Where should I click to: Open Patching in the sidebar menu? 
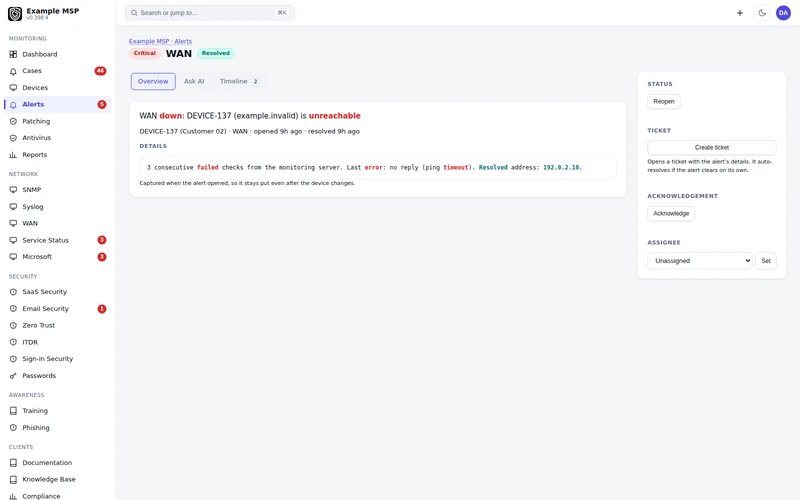[x=58, y=121]
